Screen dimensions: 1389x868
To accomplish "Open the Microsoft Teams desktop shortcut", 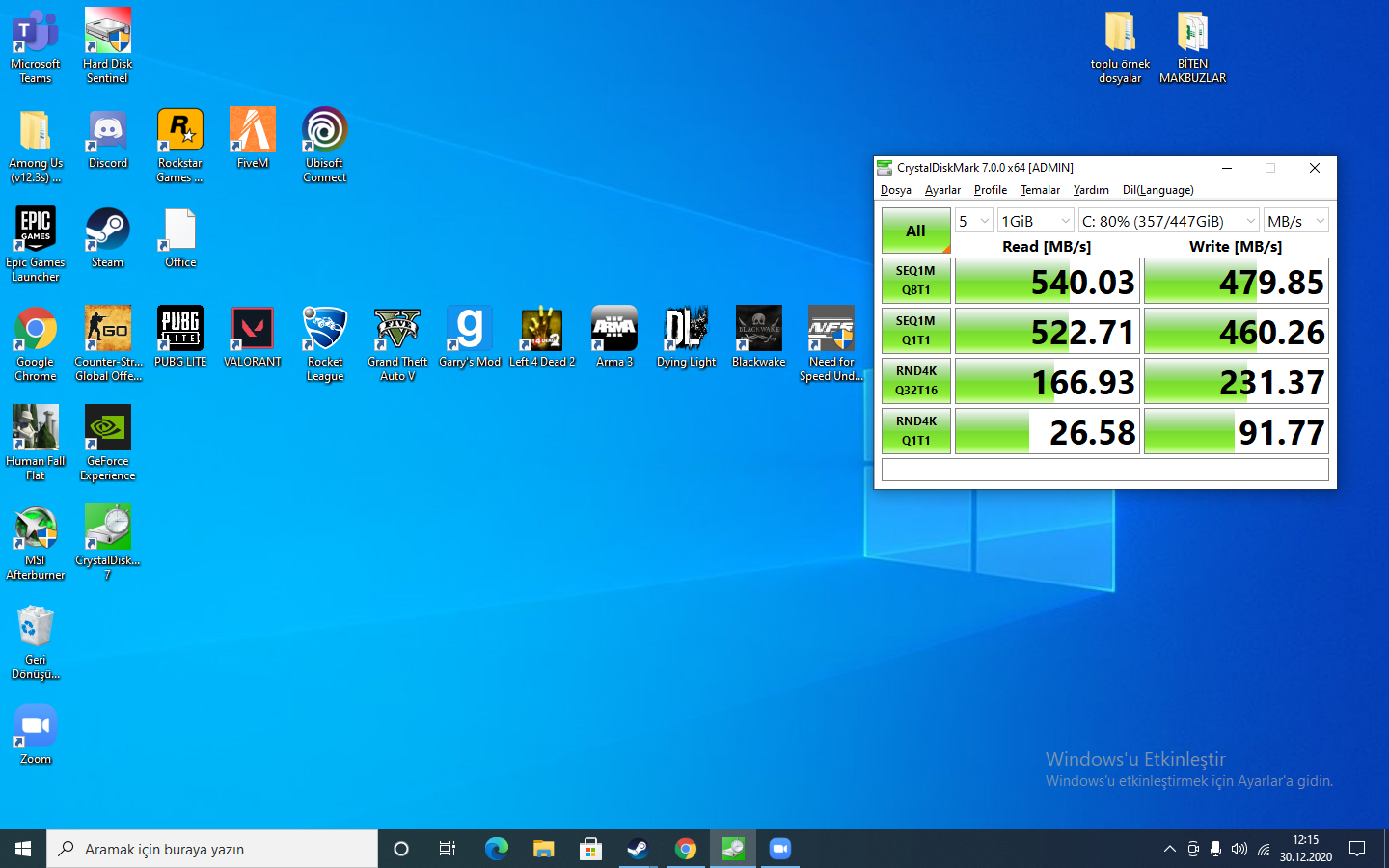I will tap(36, 45).
